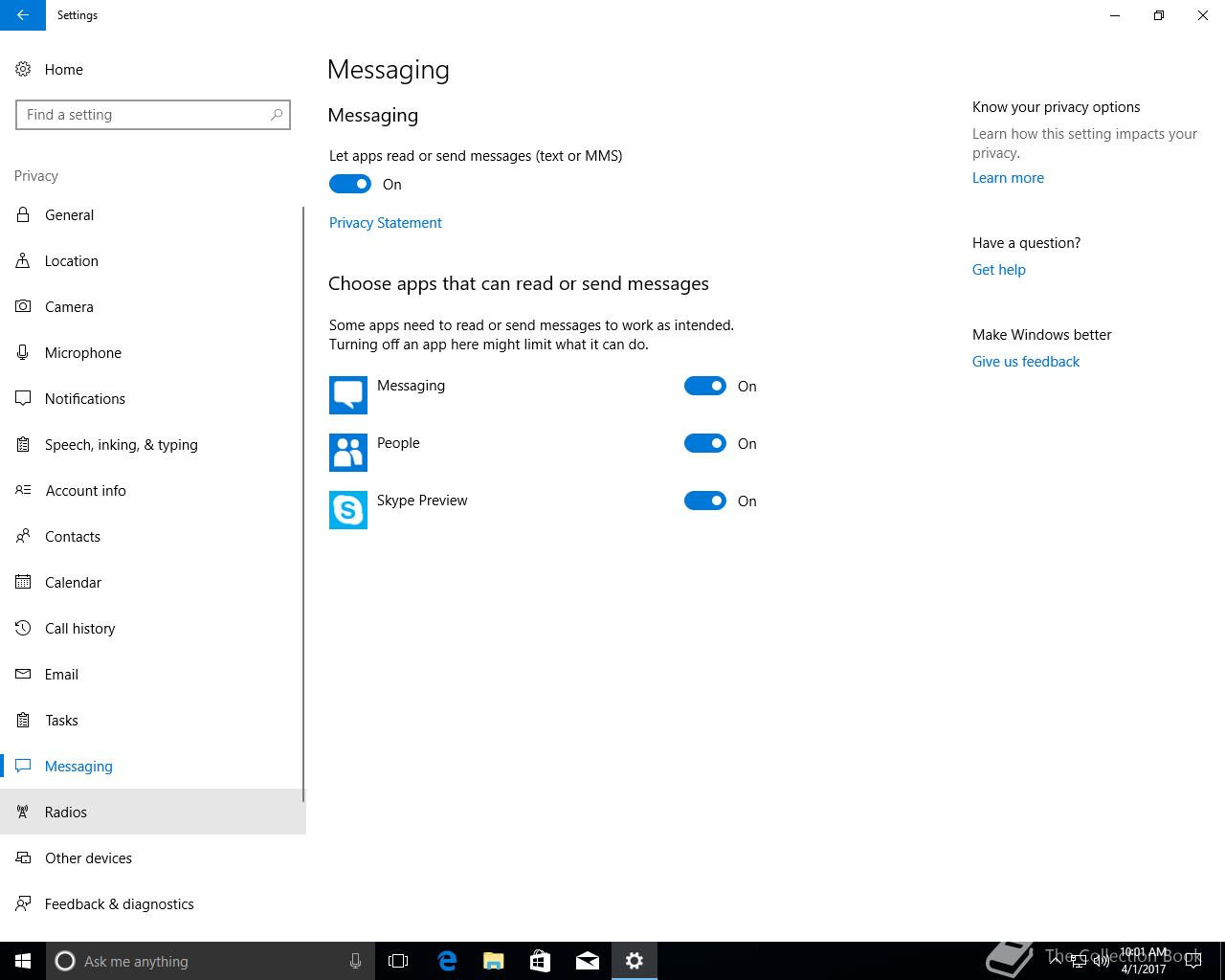Screen dimensions: 1225x980
Task: Disable messaging access for People app
Action: 705,443
